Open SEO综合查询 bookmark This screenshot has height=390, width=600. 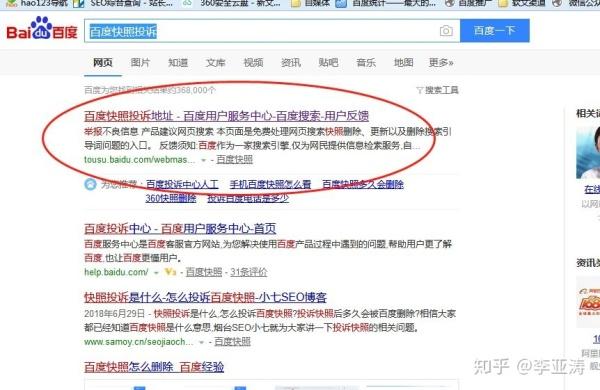tap(122, 3)
